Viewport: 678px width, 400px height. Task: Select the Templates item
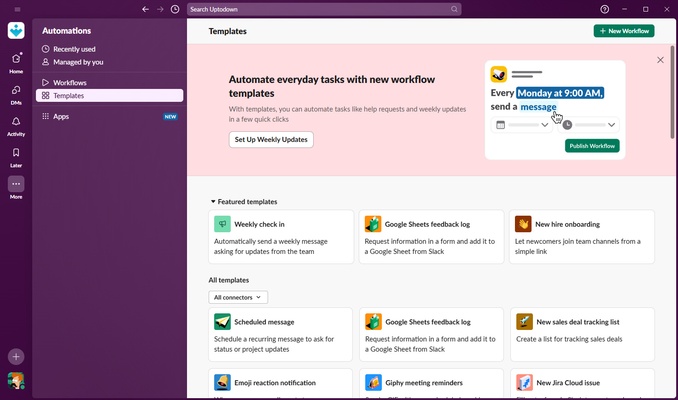(x=109, y=96)
